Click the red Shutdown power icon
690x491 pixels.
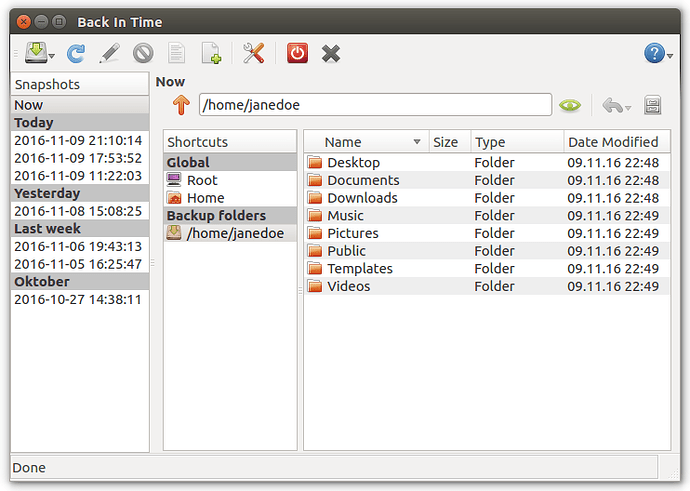(297, 54)
